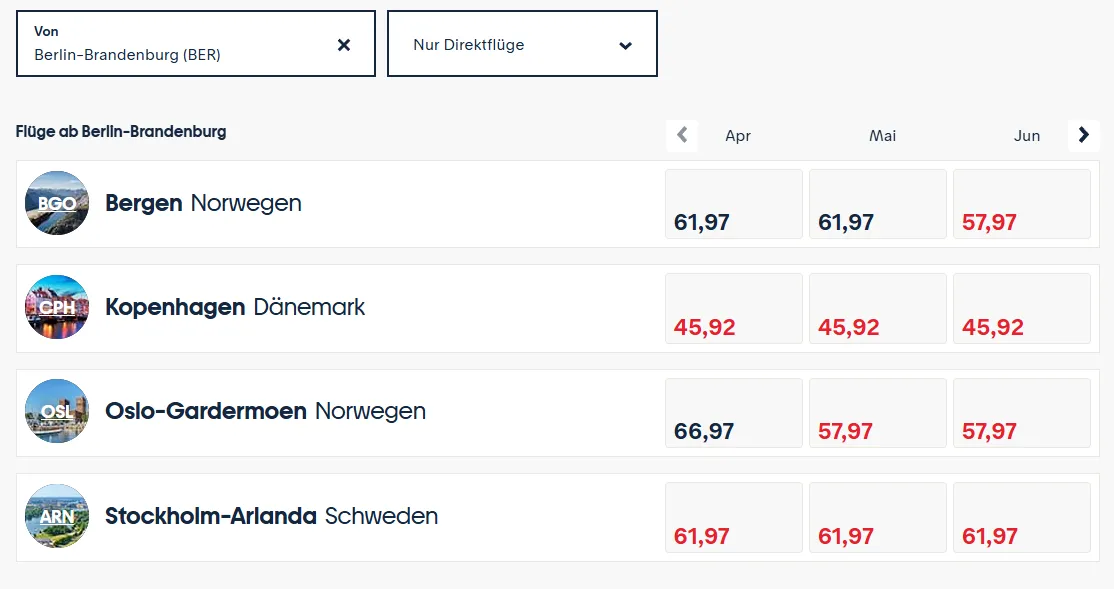The width and height of the screenshot is (1114, 589).
Task: Open the Kopenhagen Dänemark destination link
Action: coord(235,307)
